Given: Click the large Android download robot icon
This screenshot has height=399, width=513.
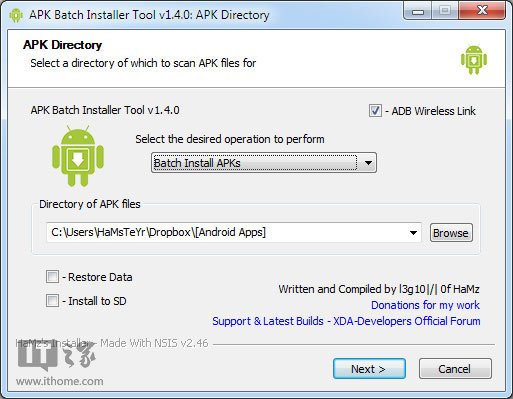Looking at the screenshot, I should click(x=78, y=156).
